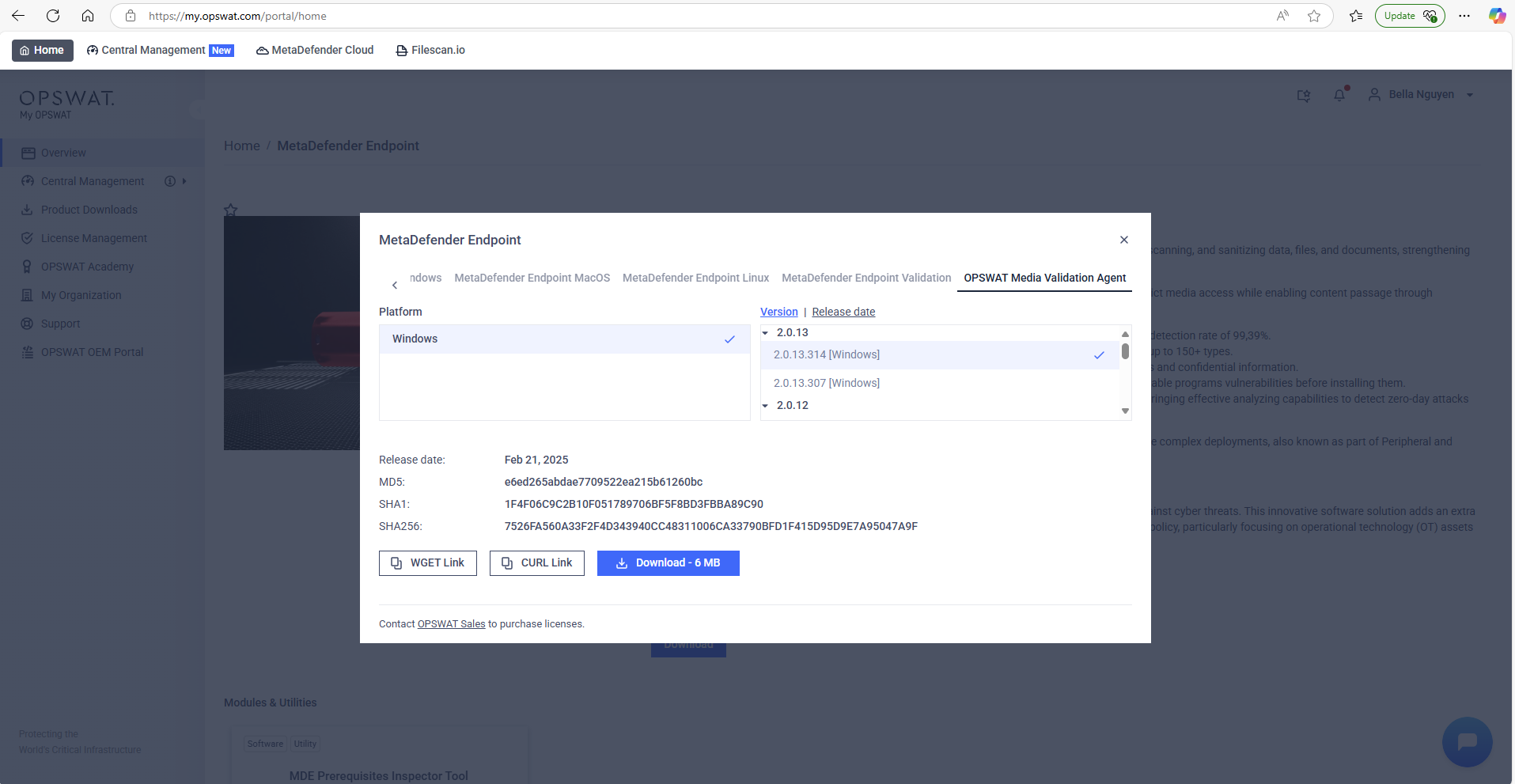Screen dimensions: 1515x784
Task: Open the OPSWAT Sales link
Action: pyautogui.click(x=451, y=624)
